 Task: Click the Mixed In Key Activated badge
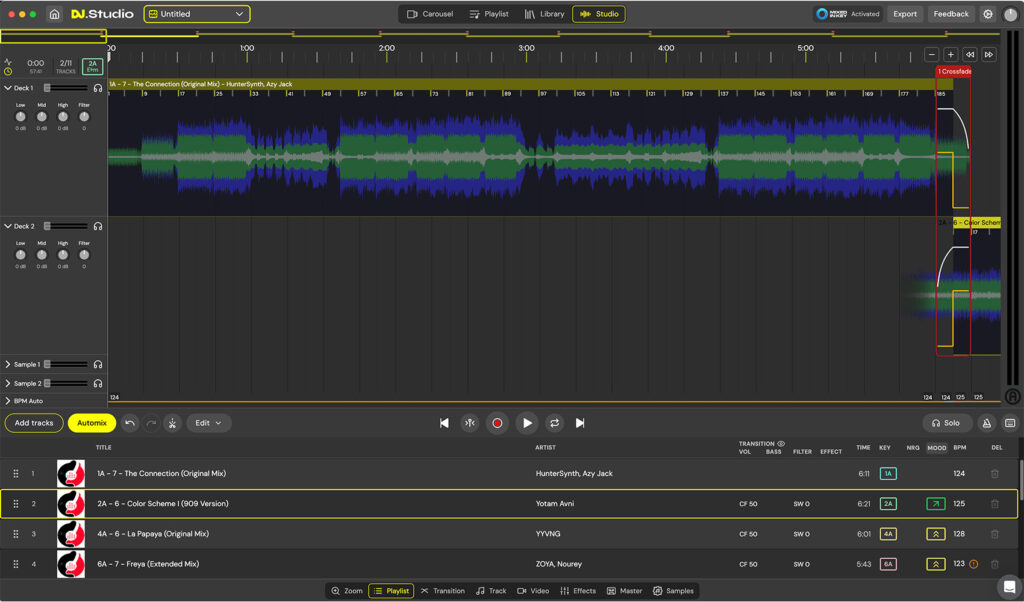coord(848,14)
